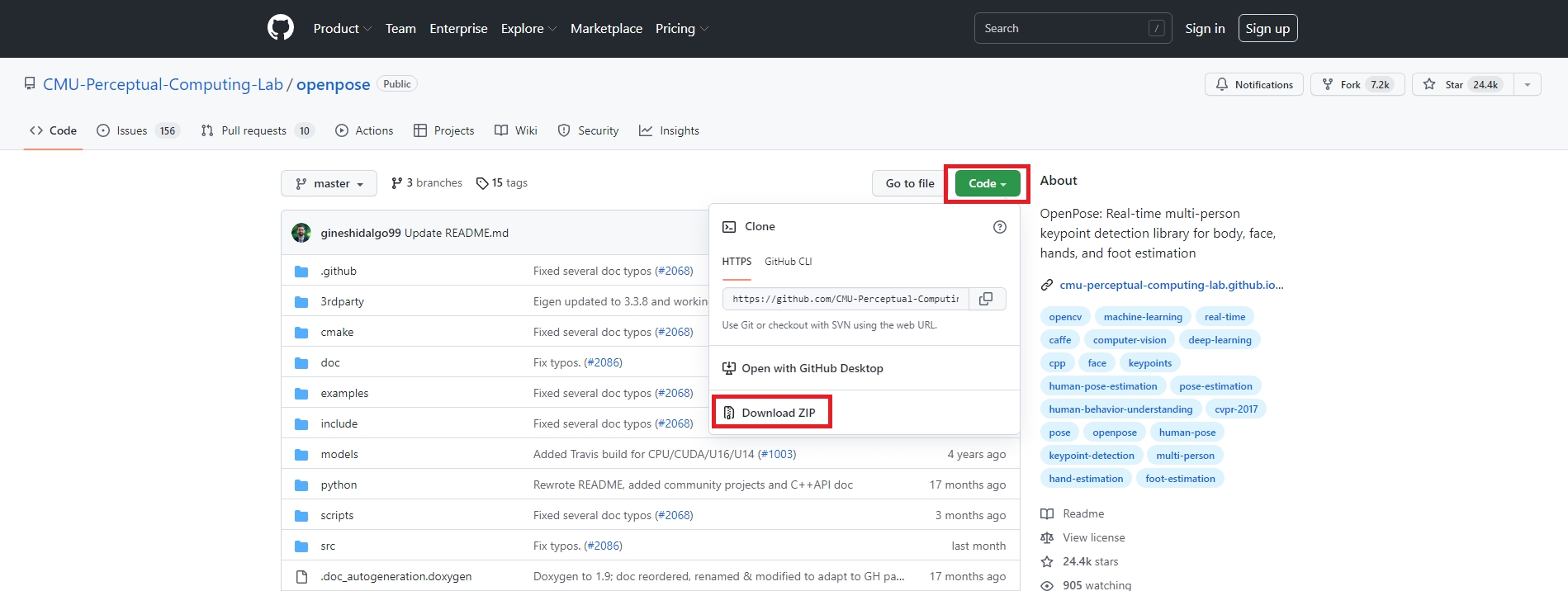Click the GitHub logo in header
The height and width of the screenshot is (591, 1568).
pos(281,28)
